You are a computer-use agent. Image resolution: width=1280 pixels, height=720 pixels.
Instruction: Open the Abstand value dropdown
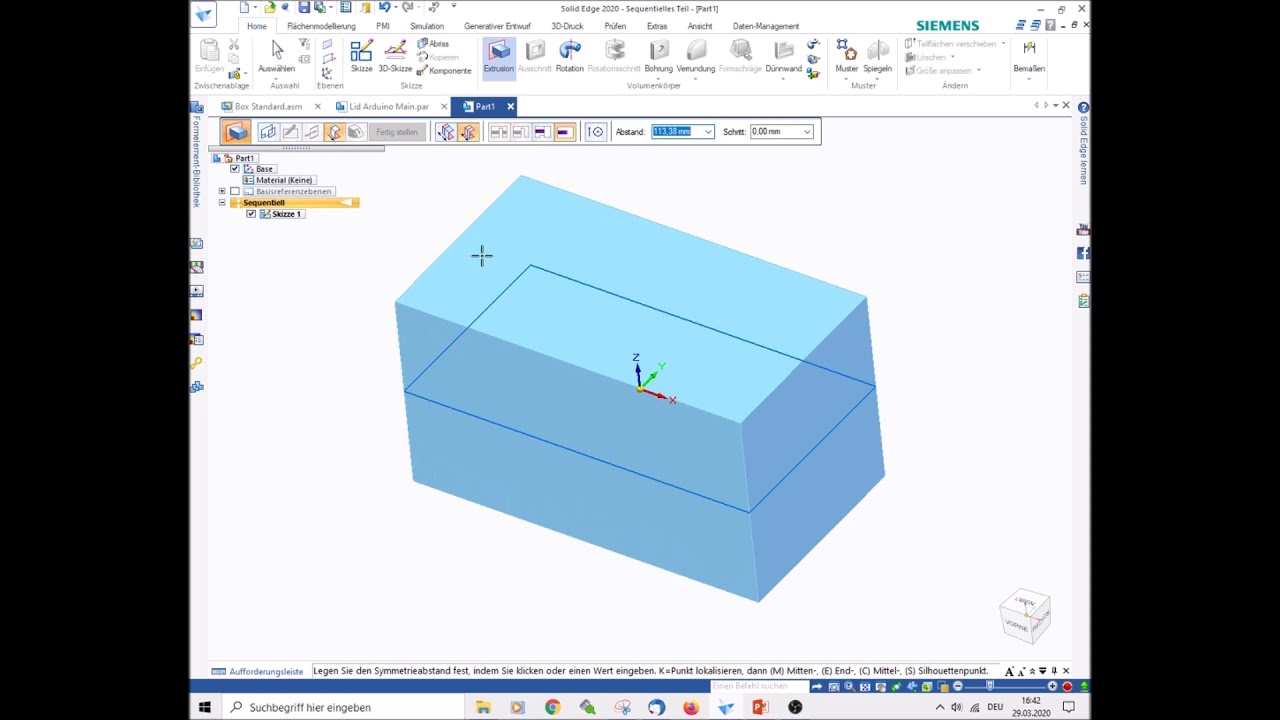pos(708,132)
